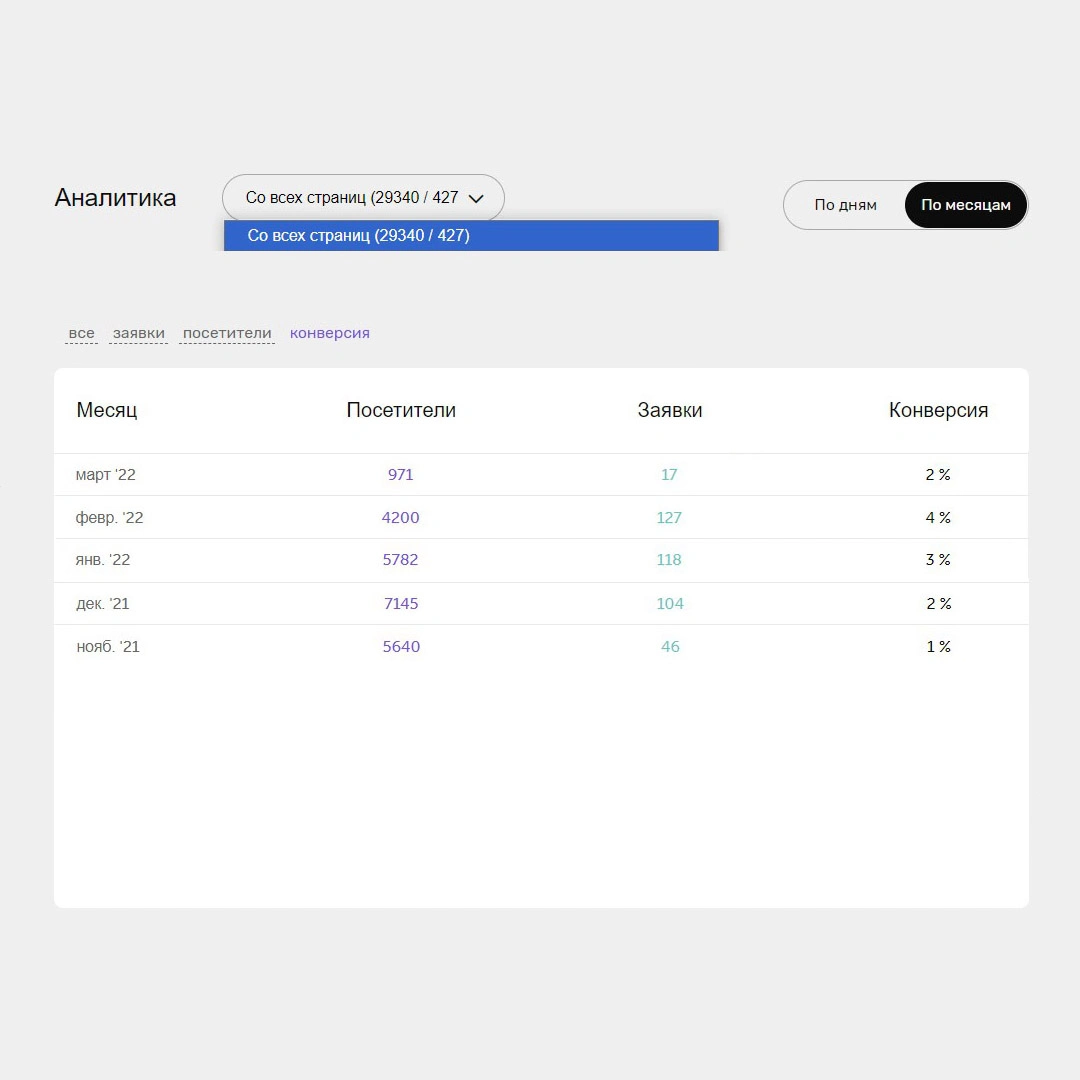Image resolution: width=1080 pixels, height=1080 pixels.
Task: Open the 971 visitors value for March
Action: [x=401, y=475]
